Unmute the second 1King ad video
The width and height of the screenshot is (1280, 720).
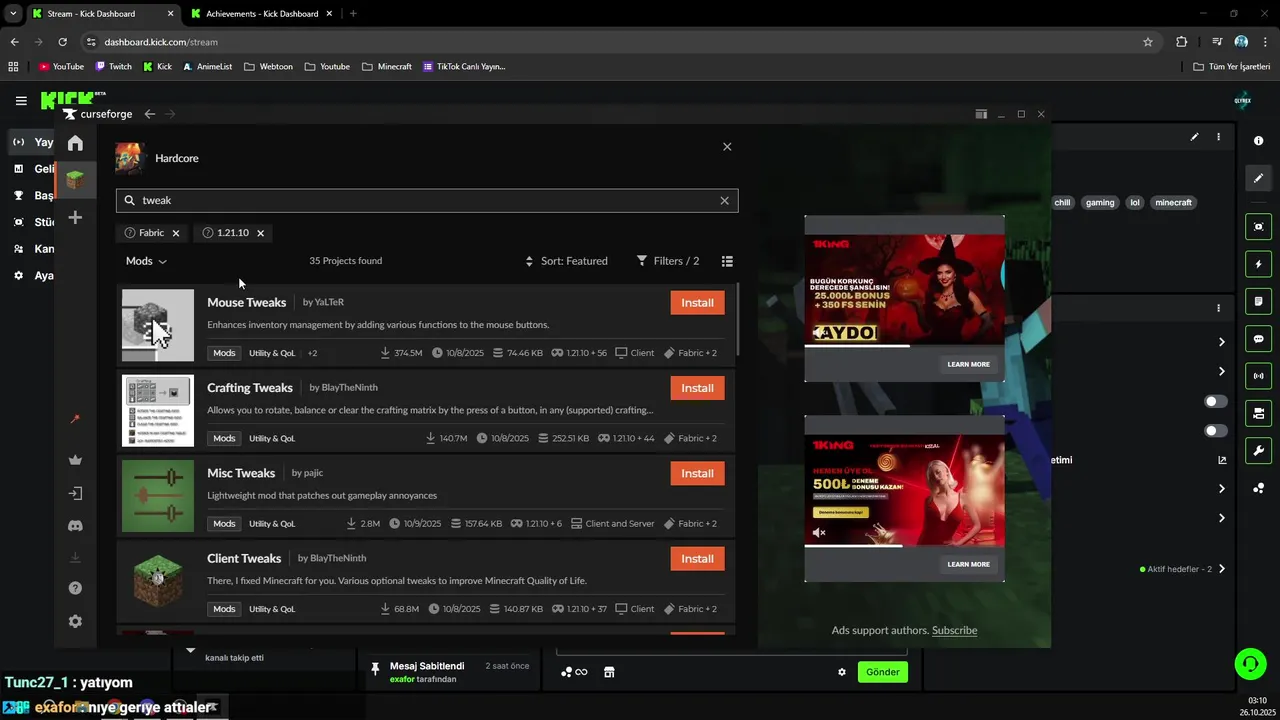819,533
